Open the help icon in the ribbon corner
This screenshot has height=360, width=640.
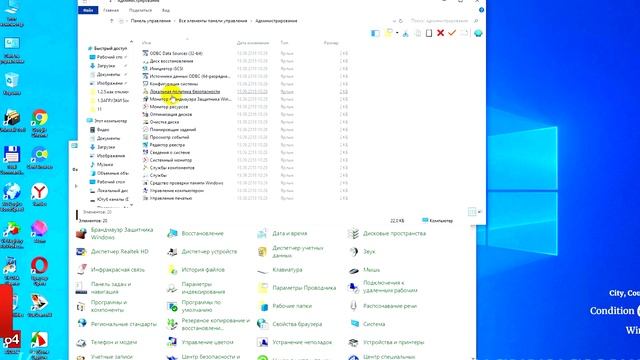click(481, 10)
